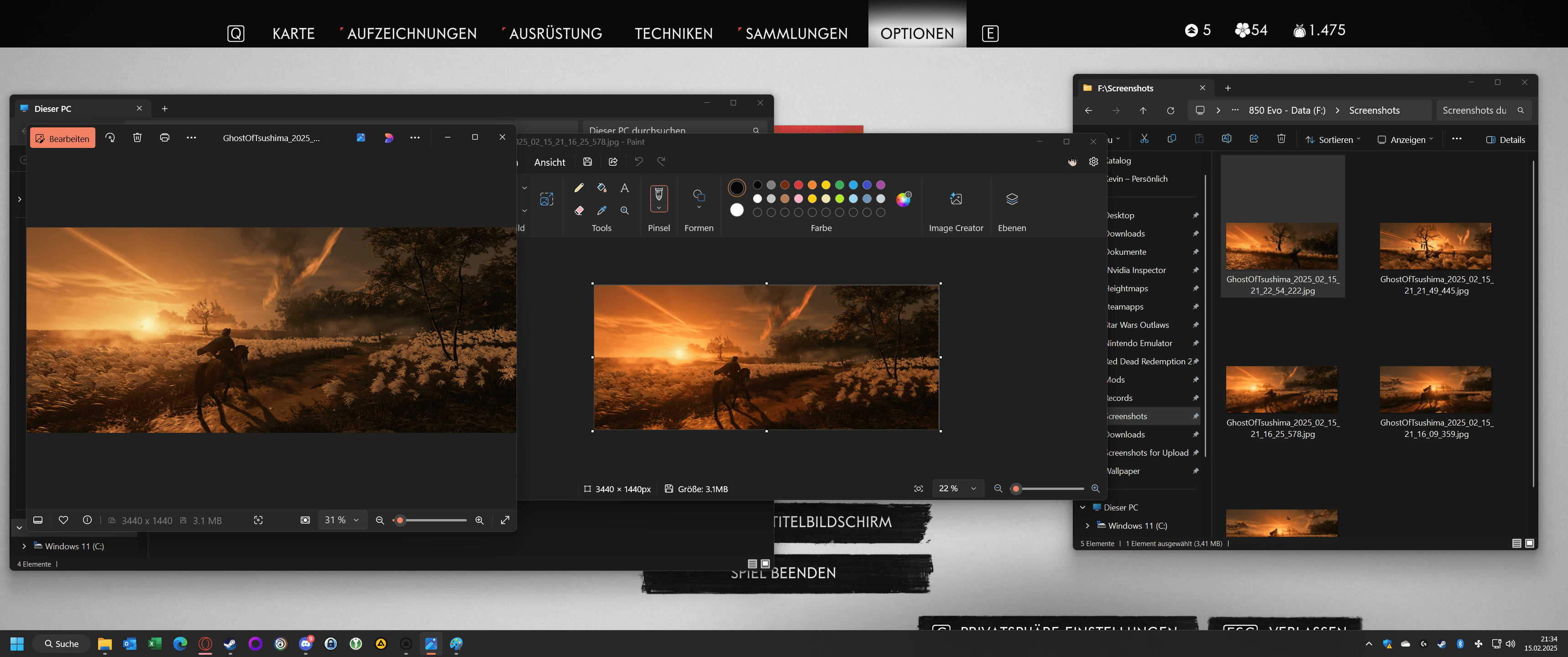Select the Text tool in Paint
Image resolution: width=1568 pixels, height=657 pixels.
[625, 188]
